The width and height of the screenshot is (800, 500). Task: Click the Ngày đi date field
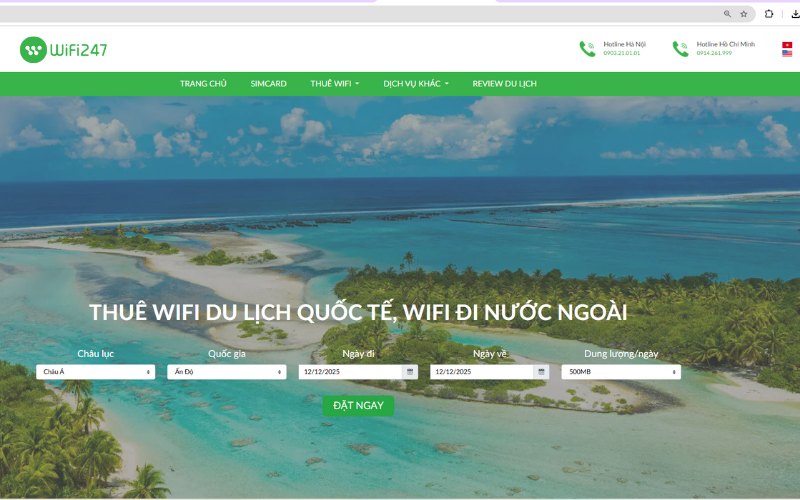(x=351, y=371)
